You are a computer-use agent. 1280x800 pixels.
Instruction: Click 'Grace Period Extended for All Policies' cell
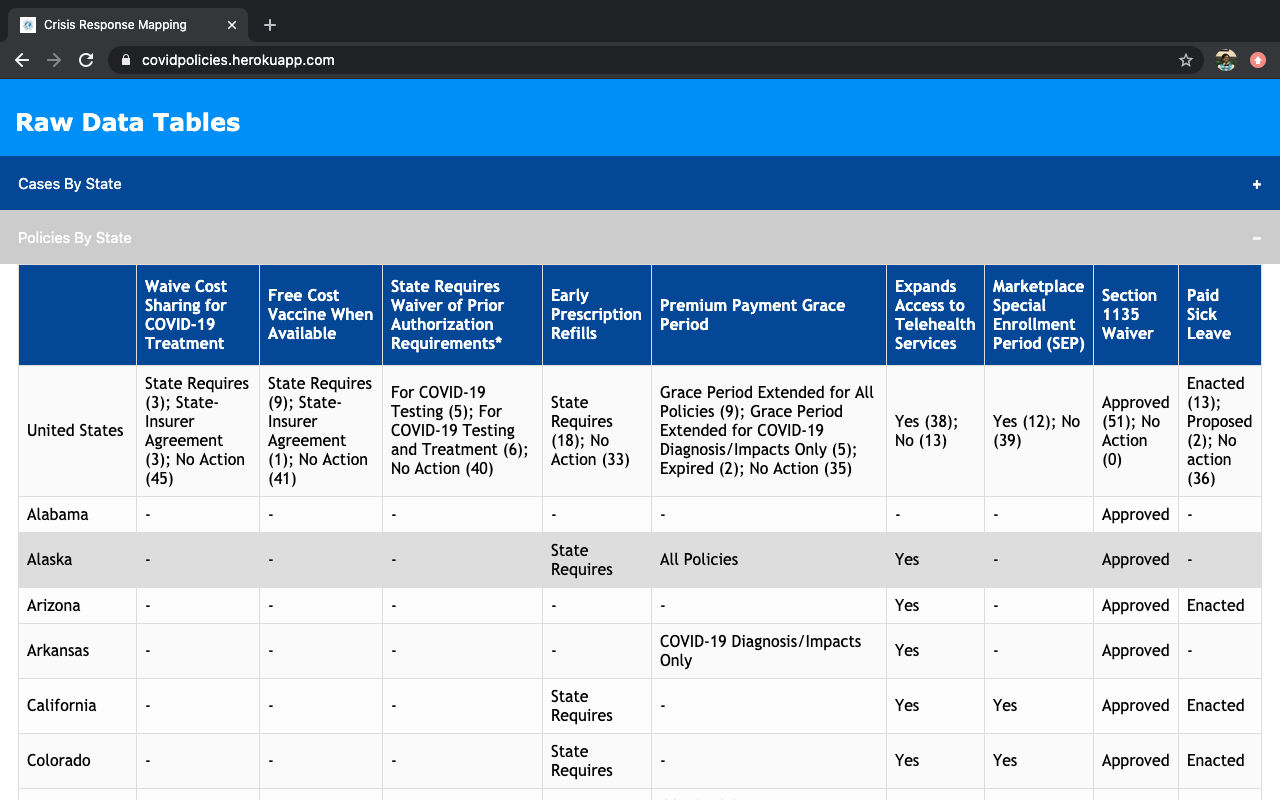coord(769,430)
